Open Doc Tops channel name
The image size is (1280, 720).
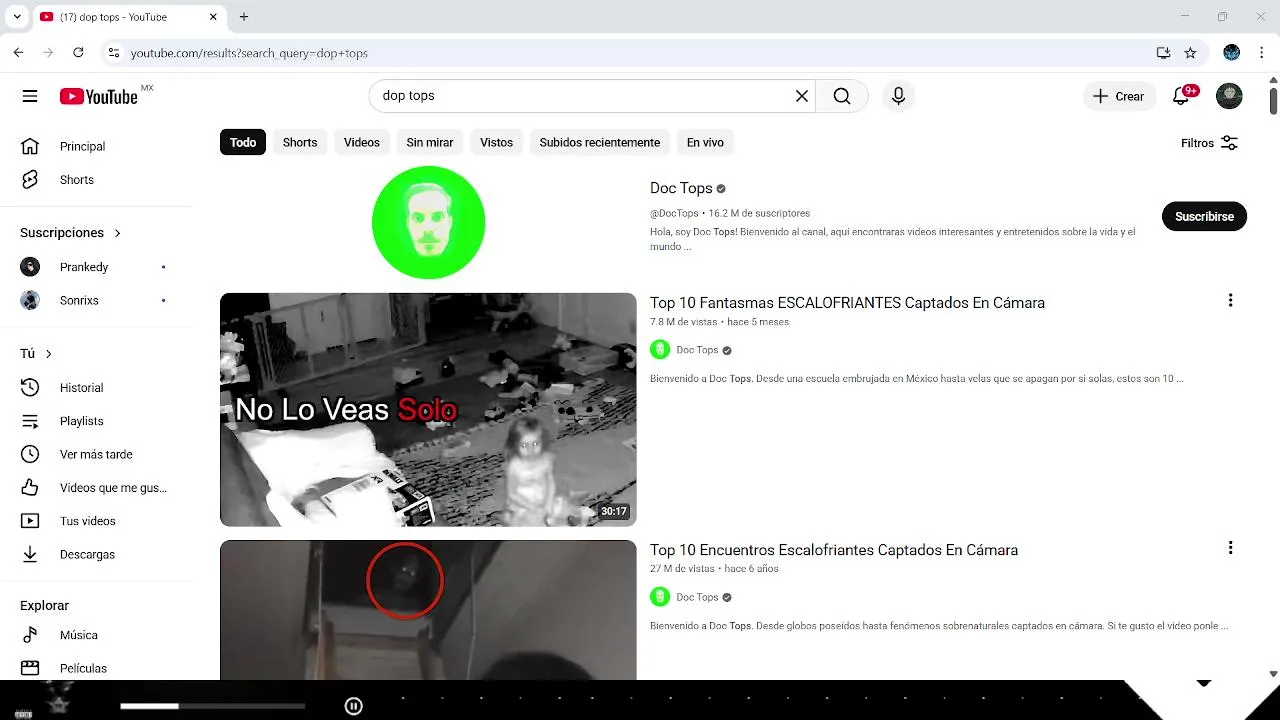[681, 188]
